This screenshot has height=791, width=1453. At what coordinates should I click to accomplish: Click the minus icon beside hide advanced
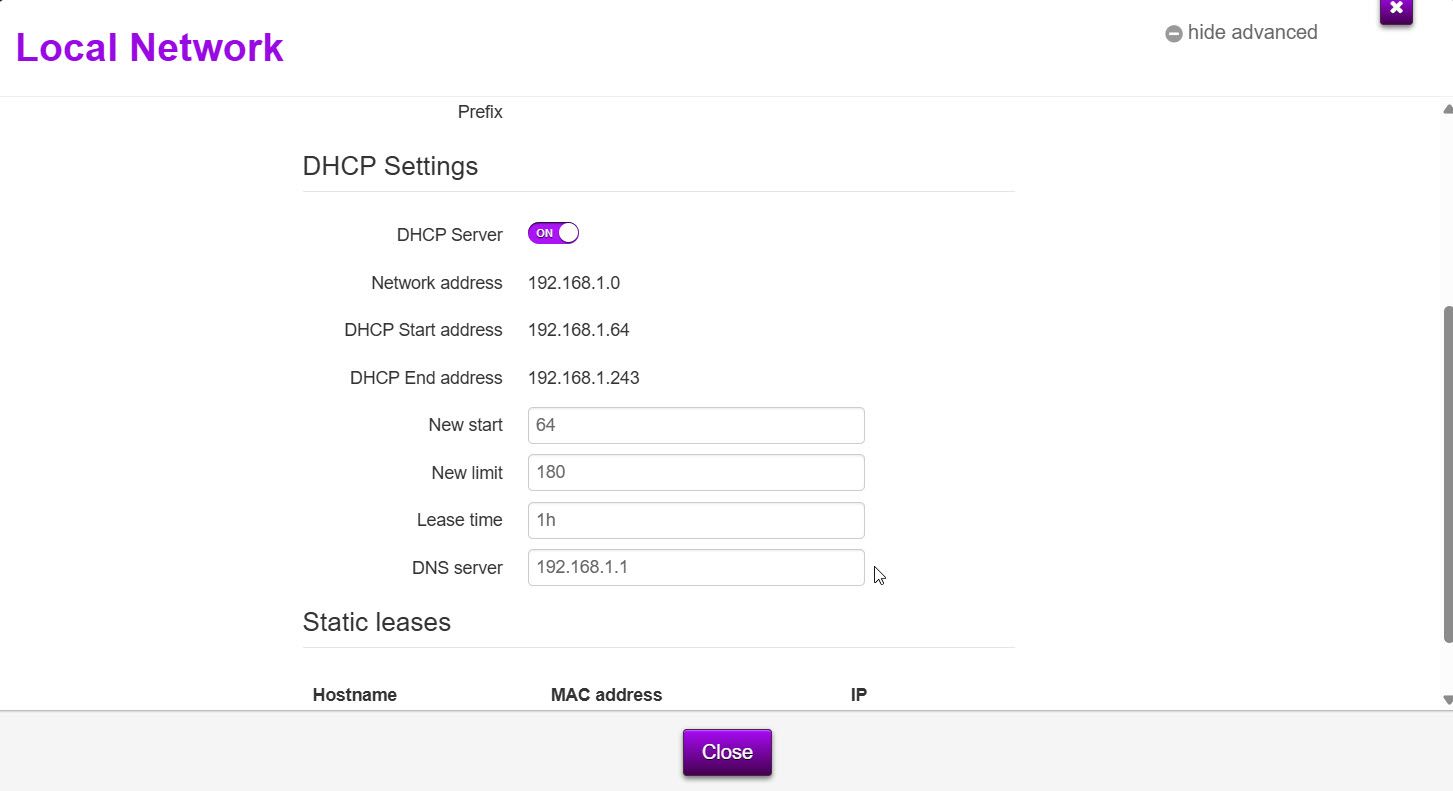(1174, 34)
